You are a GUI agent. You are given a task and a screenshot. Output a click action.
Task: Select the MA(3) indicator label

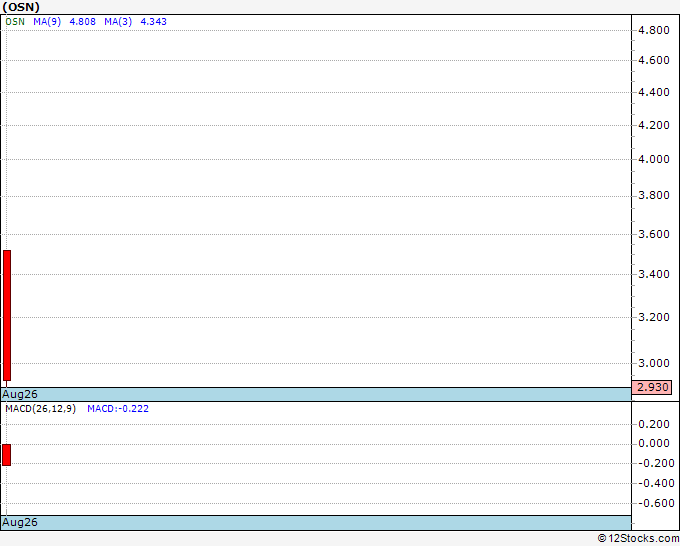pyautogui.click(x=118, y=22)
